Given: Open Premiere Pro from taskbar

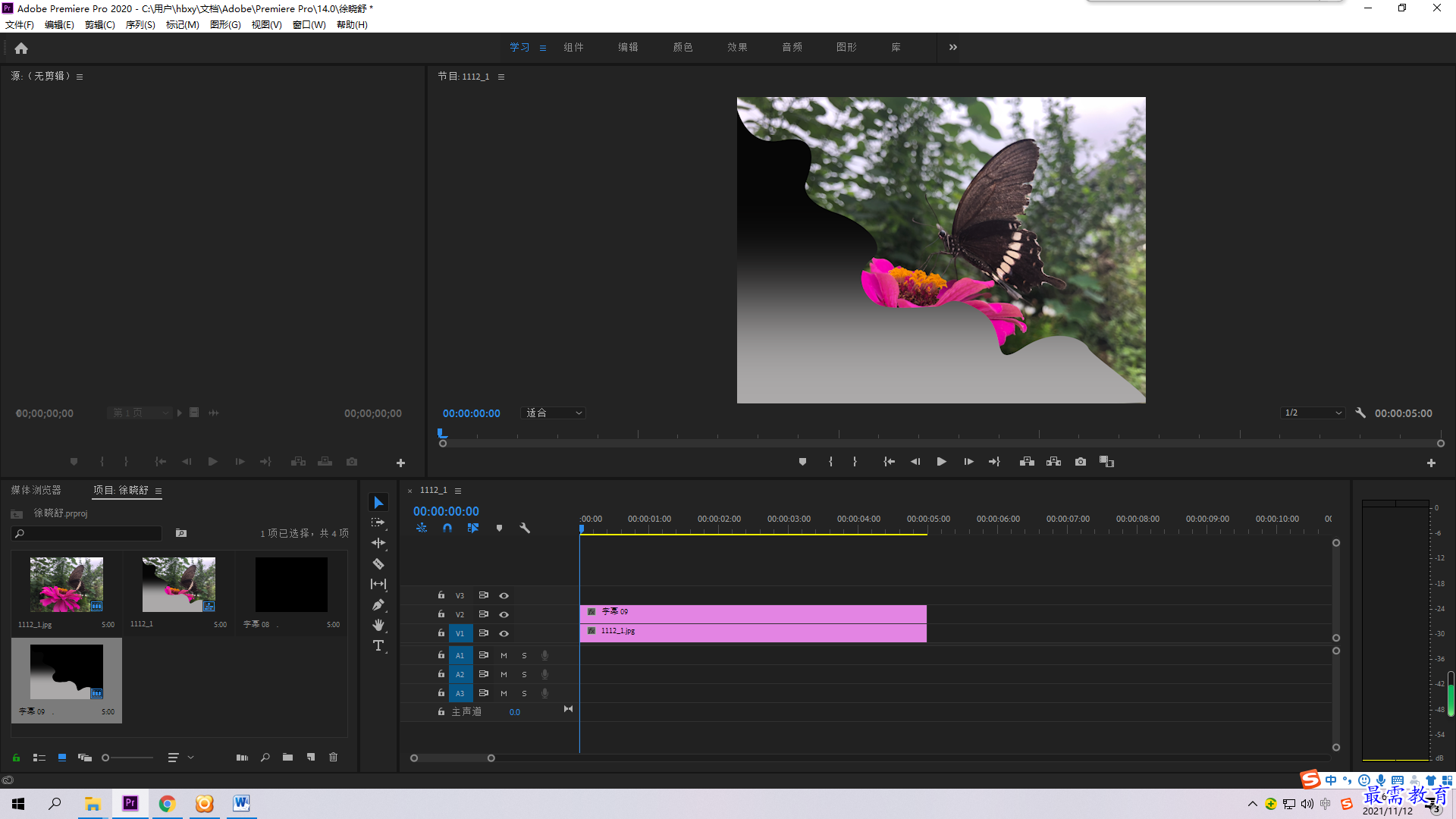Looking at the screenshot, I should [130, 803].
